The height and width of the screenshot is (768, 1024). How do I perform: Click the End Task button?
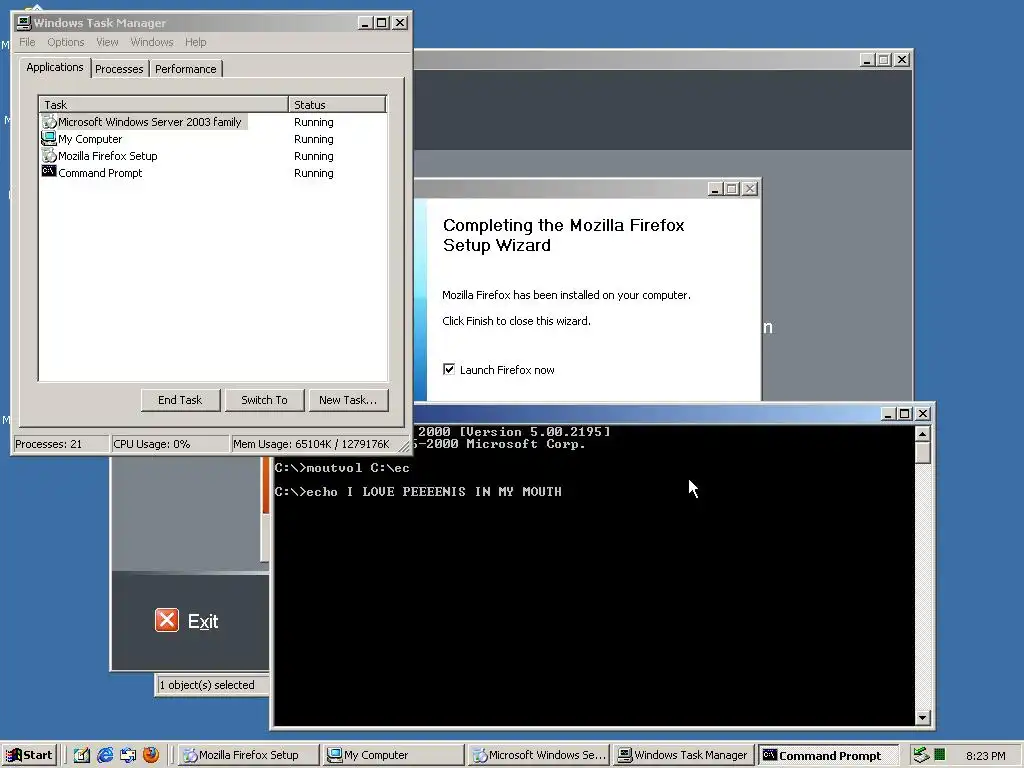180,400
